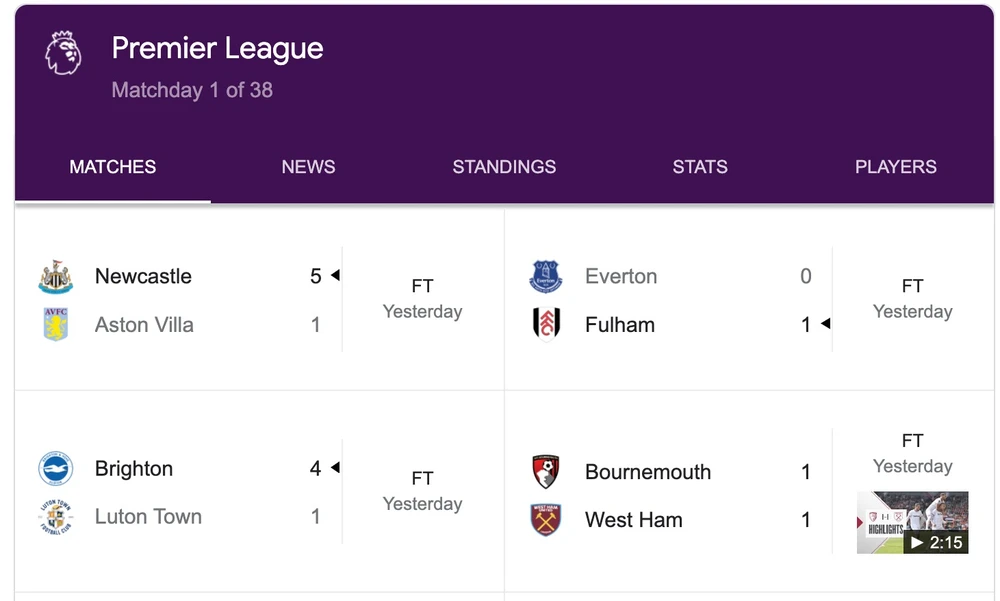Click the West Ham club crest
Viewport: 1000px width, 601px height.
click(x=546, y=520)
